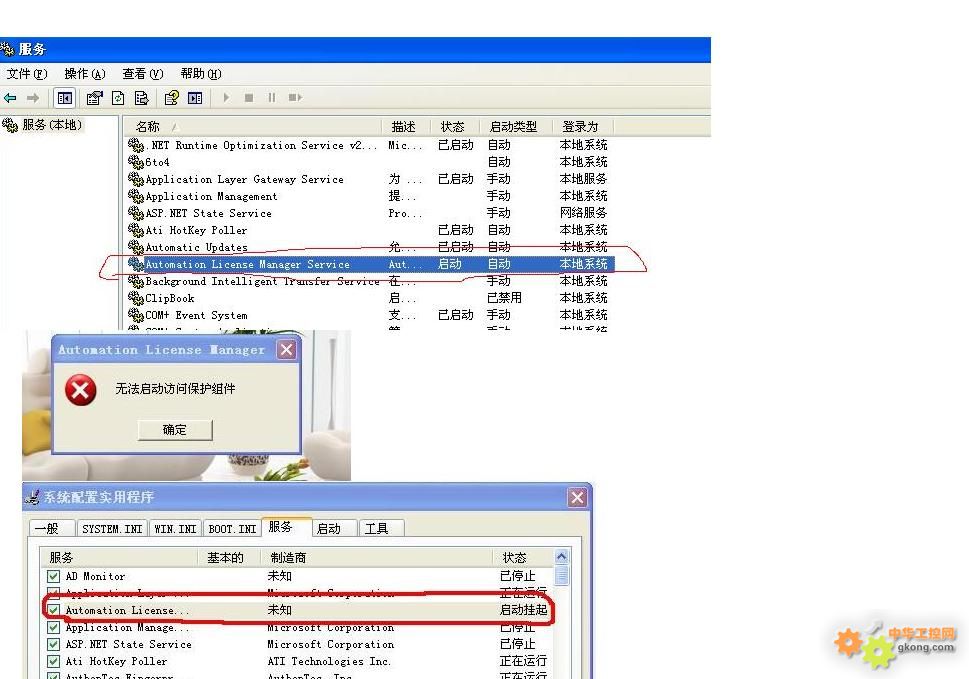Click 确定 button in error dialog
The width and height of the screenshot is (969, 679).
(x=175, y=429)
